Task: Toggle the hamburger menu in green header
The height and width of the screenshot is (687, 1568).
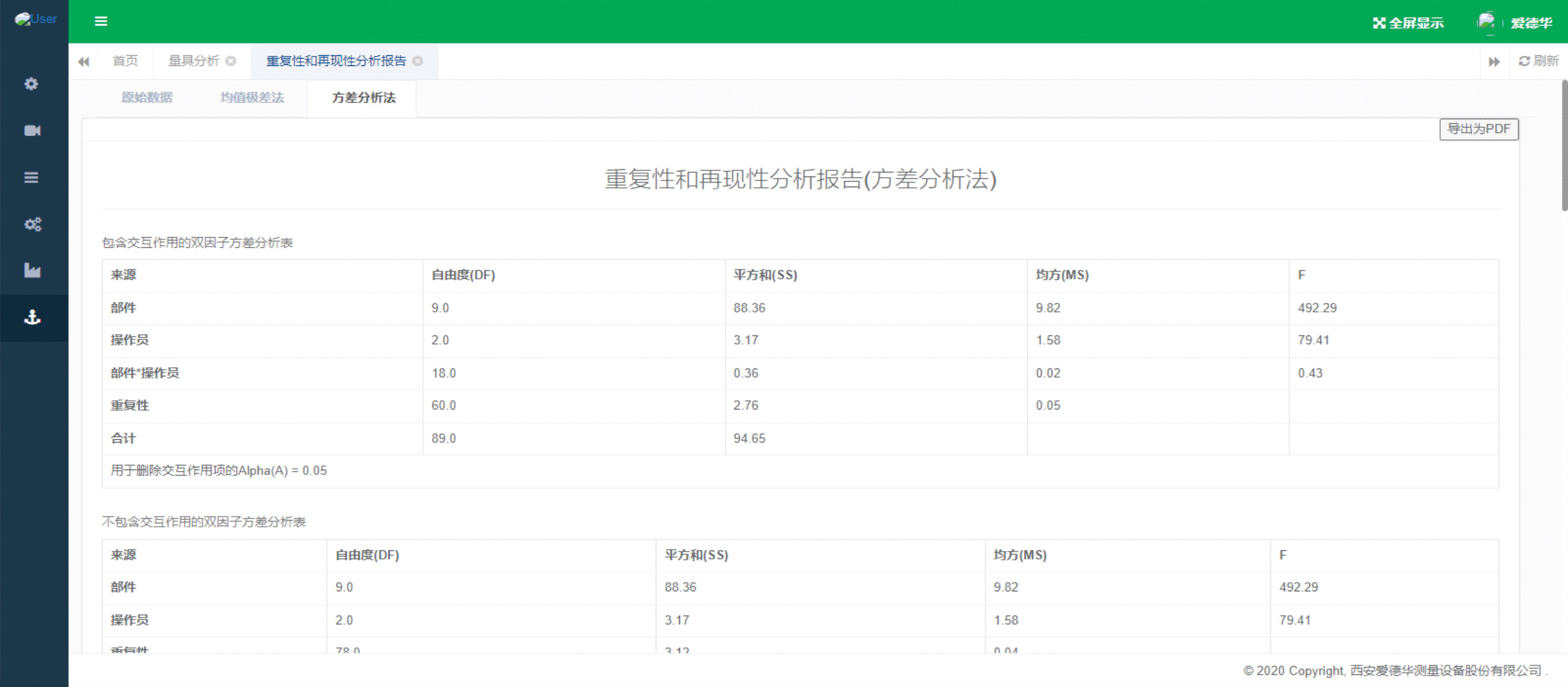Action: (101, 22)
